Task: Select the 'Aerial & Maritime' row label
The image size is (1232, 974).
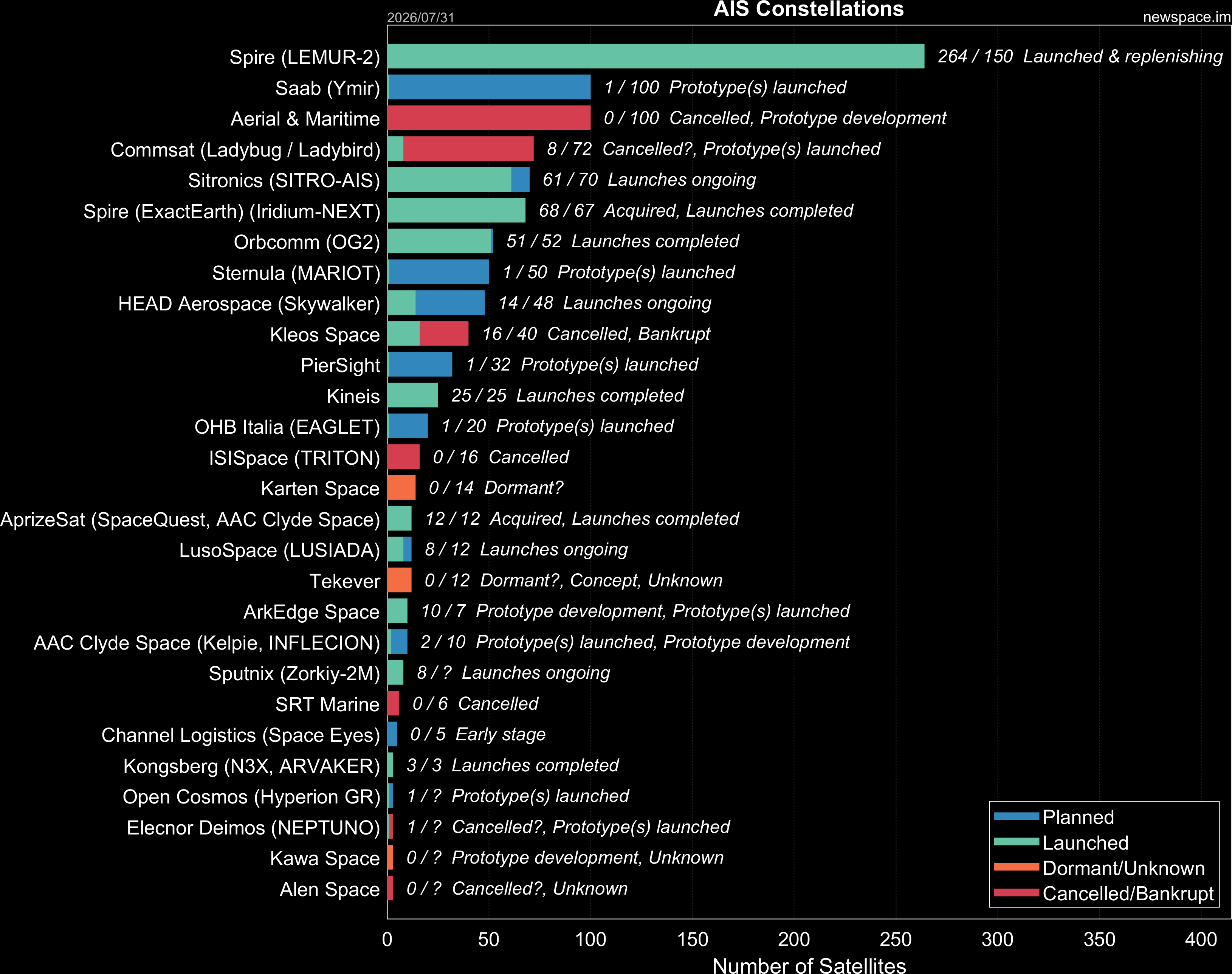Action: [305, 119]
